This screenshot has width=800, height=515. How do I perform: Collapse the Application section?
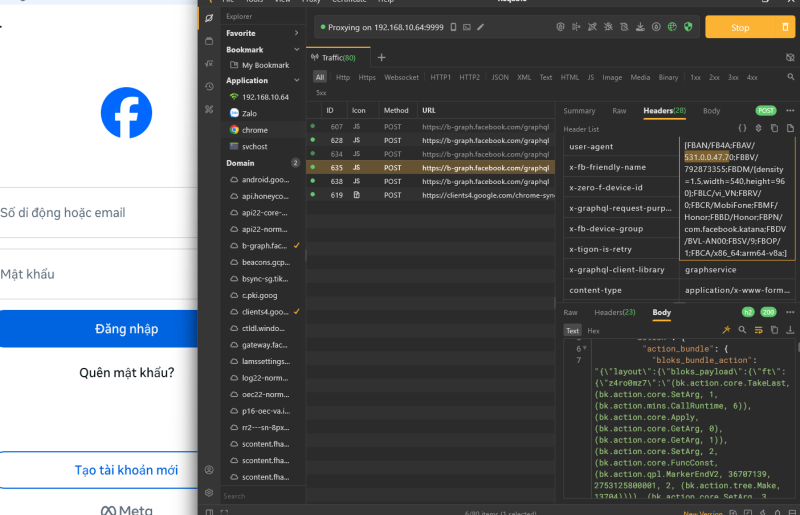point(297,80)
